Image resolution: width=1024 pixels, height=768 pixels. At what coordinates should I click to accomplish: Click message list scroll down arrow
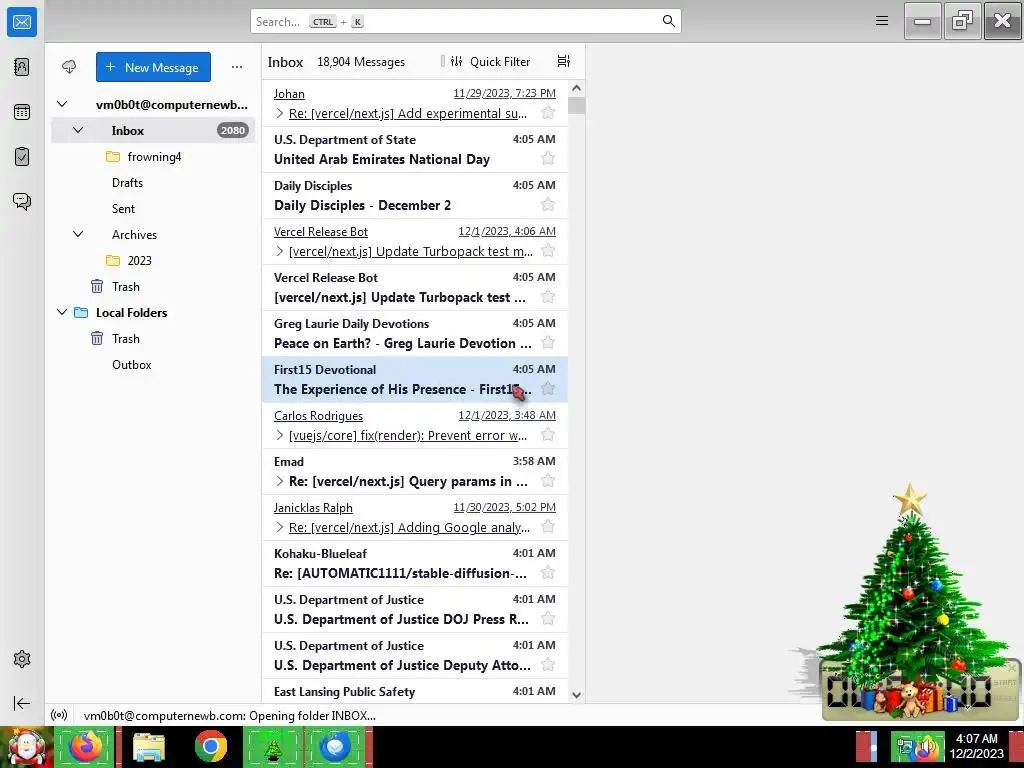click(x=576, y=695)
